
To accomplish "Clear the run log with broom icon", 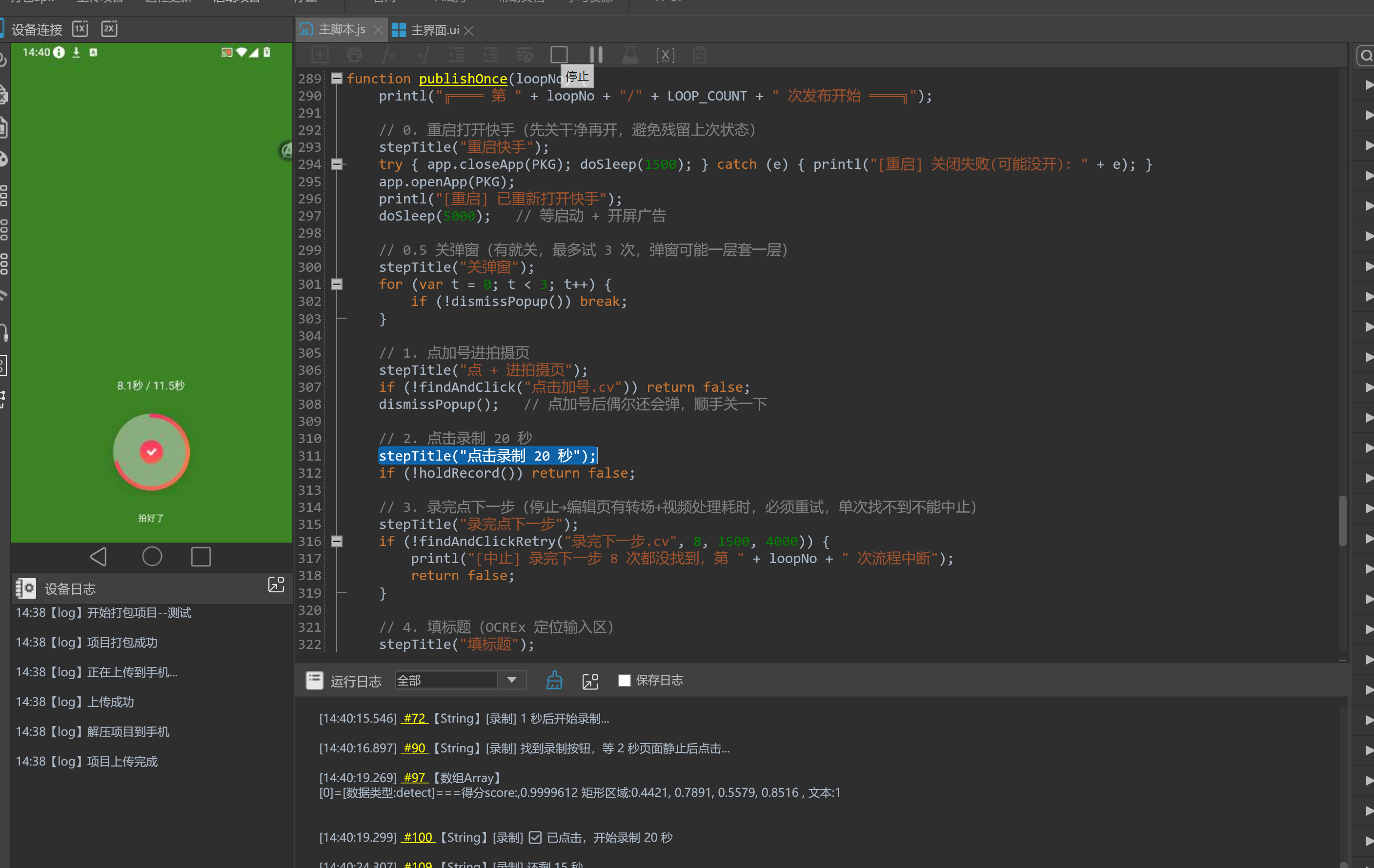I will pos(554,680).
